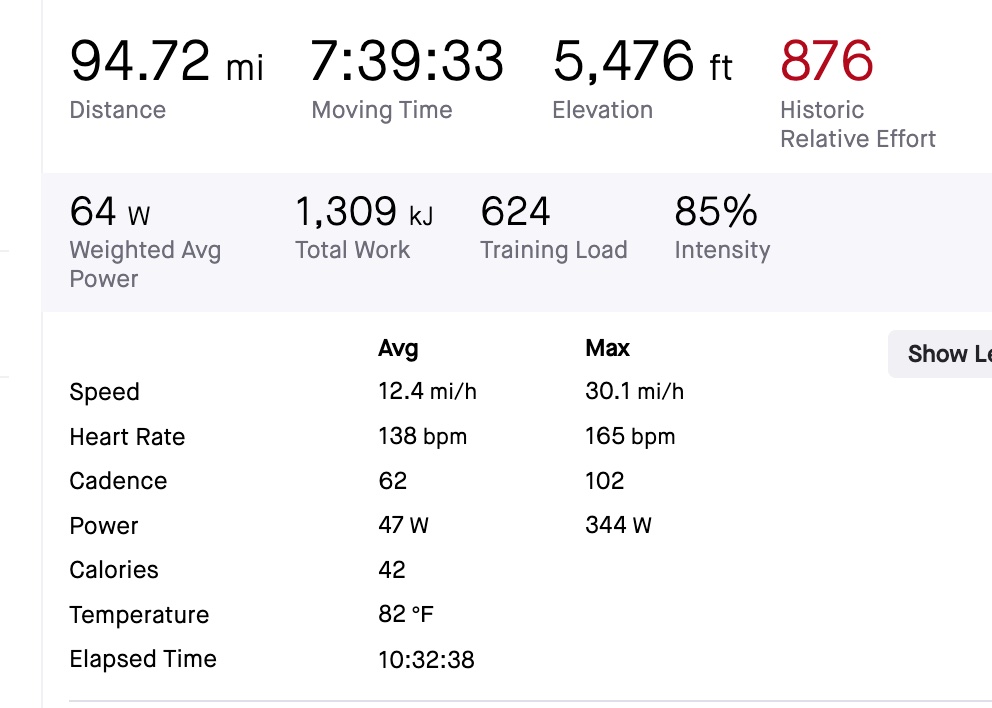This screenshot has height=708, width=992.
Task: Select the Speed row label
Action: [104, 392]
